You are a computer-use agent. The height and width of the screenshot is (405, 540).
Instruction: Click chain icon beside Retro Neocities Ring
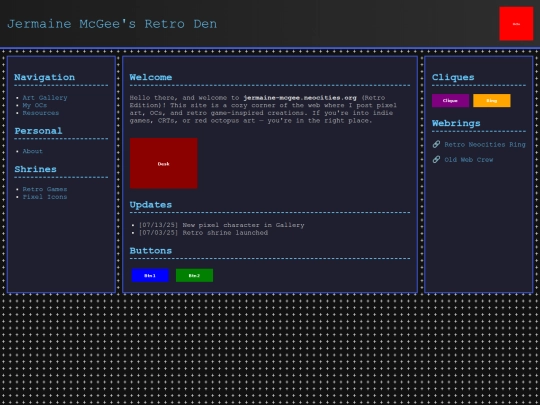436,144
